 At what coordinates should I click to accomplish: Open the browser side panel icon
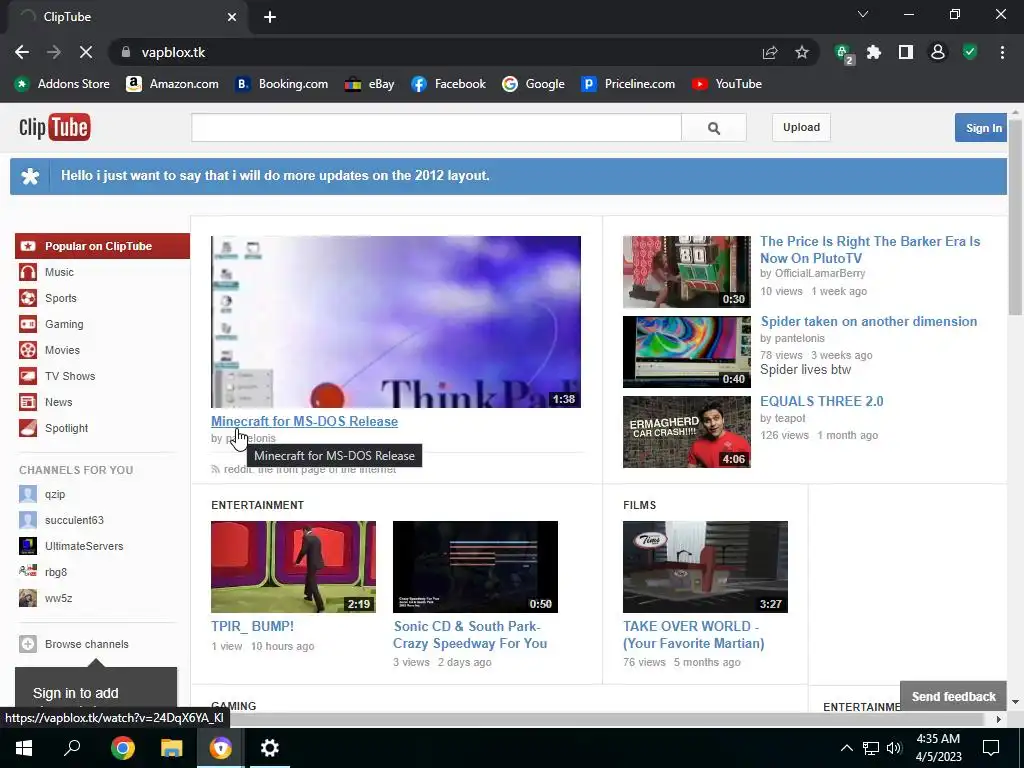(x=906, y=52)
